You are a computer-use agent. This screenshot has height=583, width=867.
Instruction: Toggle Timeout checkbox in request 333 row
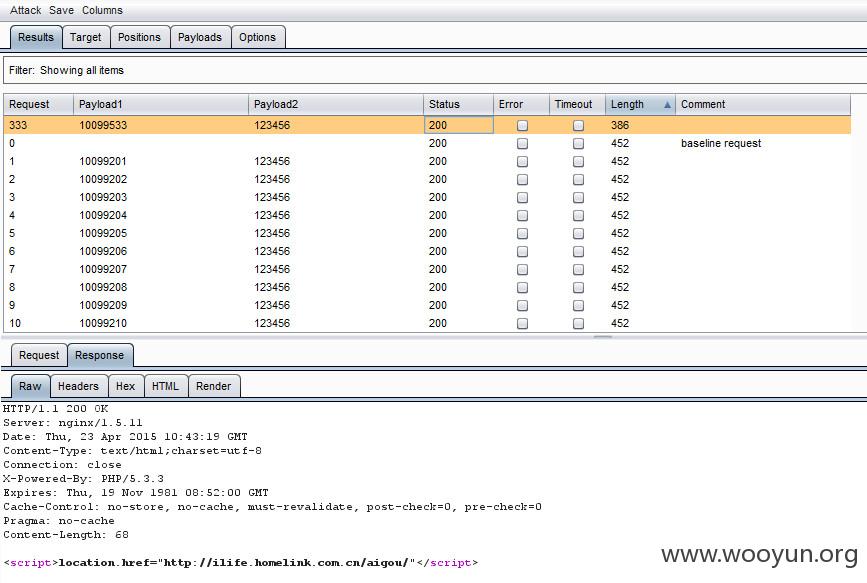[x=578, y=126]
